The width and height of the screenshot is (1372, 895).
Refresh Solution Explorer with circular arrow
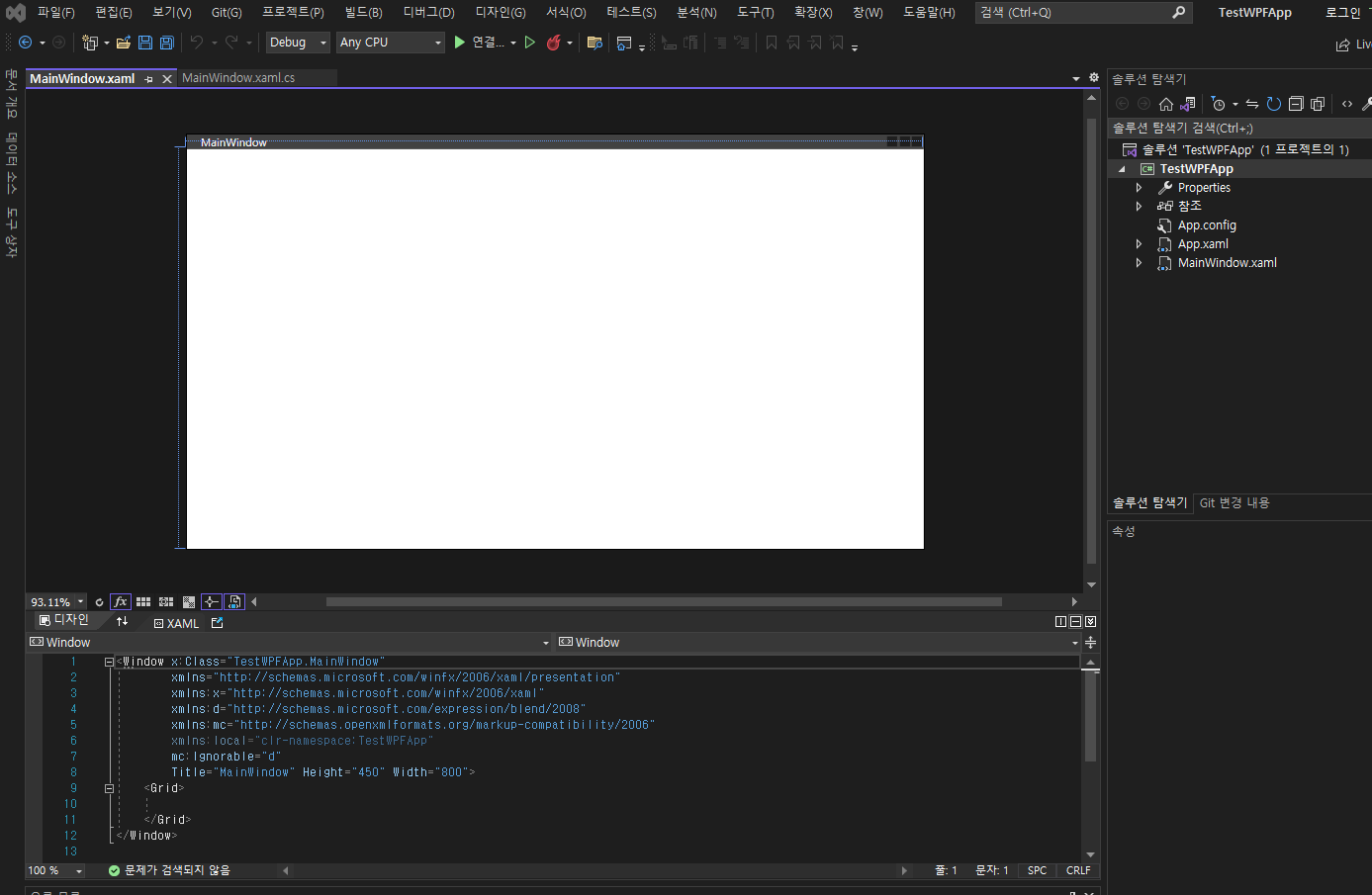(x=1274, y=104)
